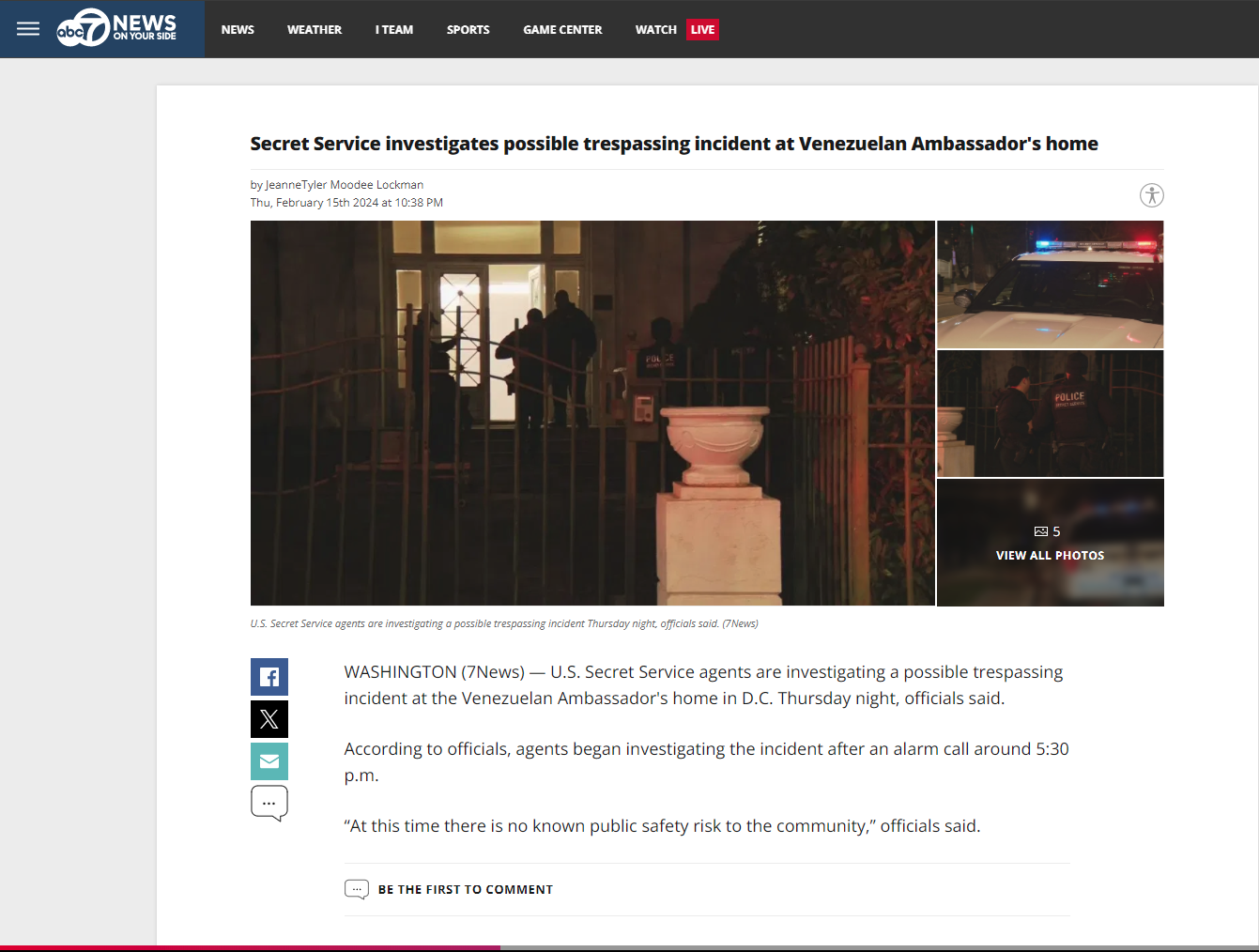Share article on X
Screen dimensions: 1259x952
pyautogui.click(x=269, y=719)
